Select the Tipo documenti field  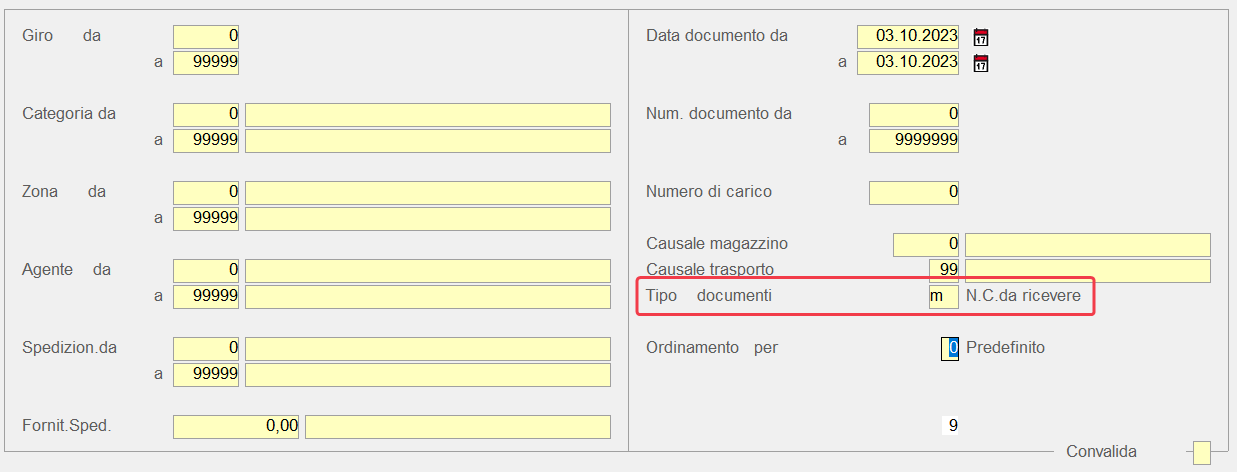coord(943,297)
